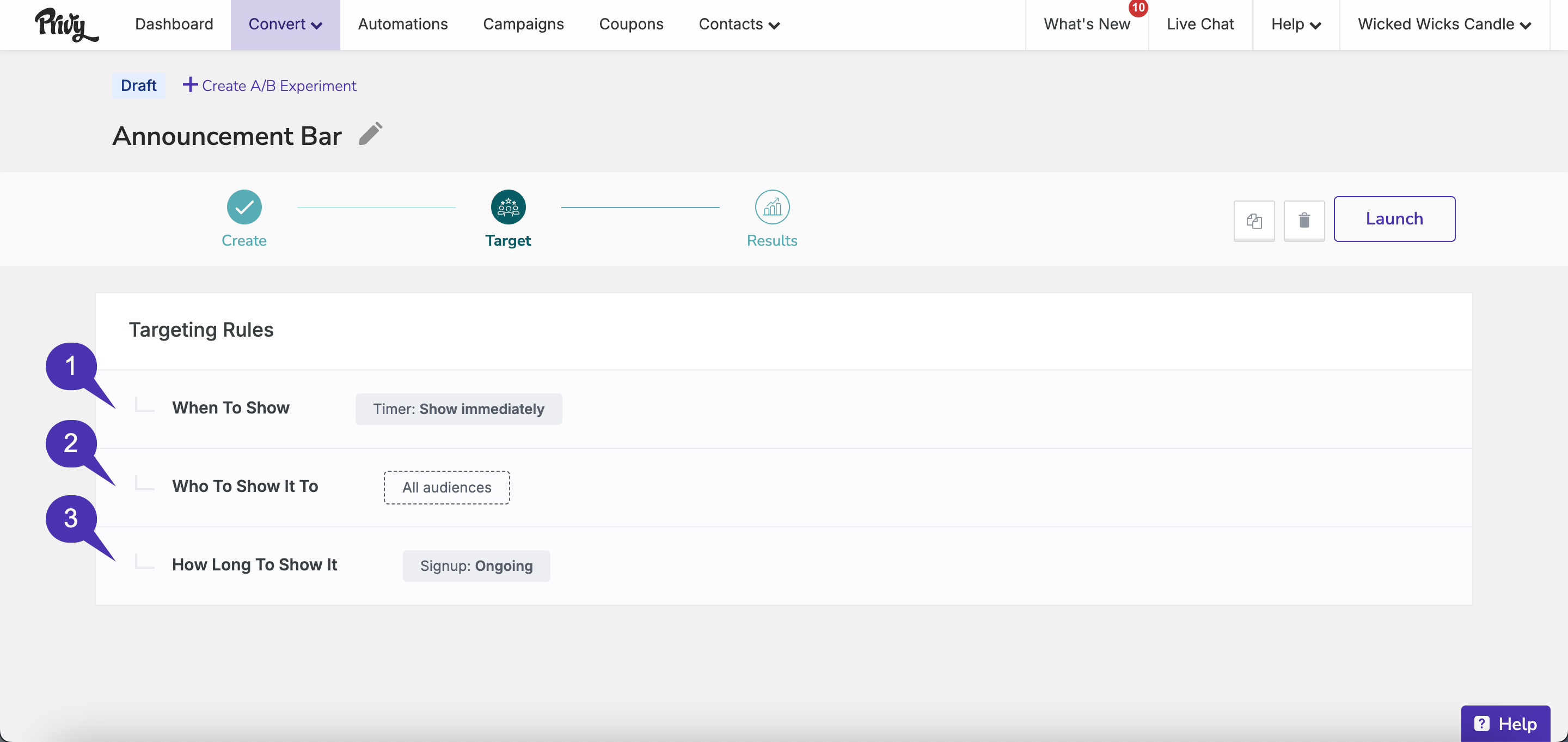The height and width of the screenshot is (742, 1568).
Task: Click the Targeting Rules heading
Action: tap(201, 330)
